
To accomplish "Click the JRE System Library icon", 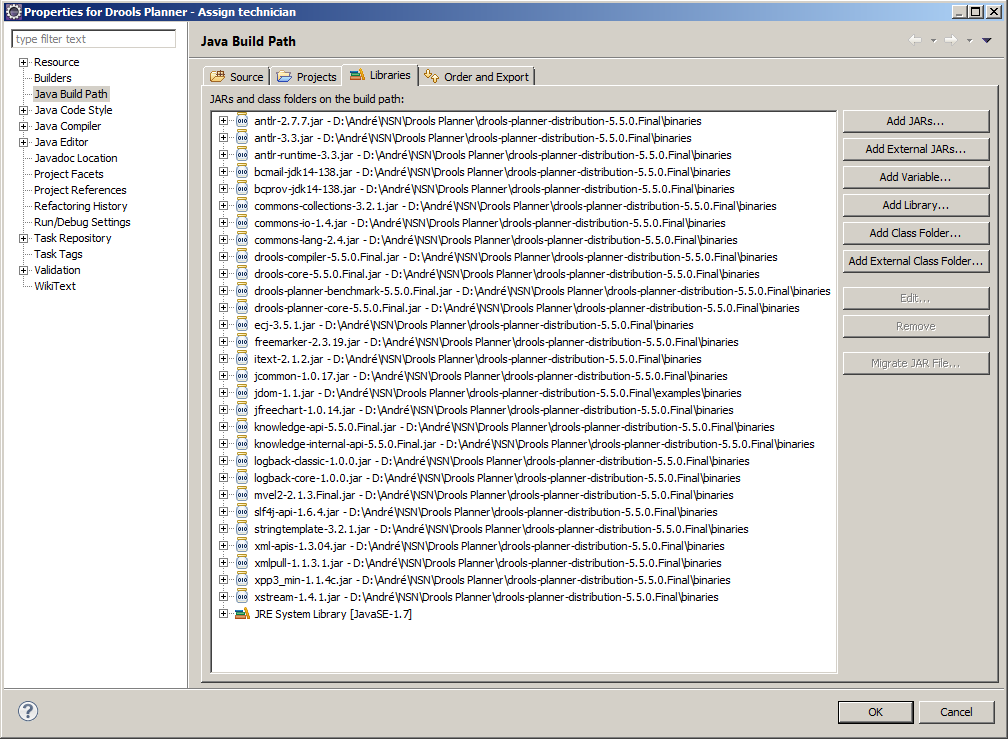I will point(242,614).
